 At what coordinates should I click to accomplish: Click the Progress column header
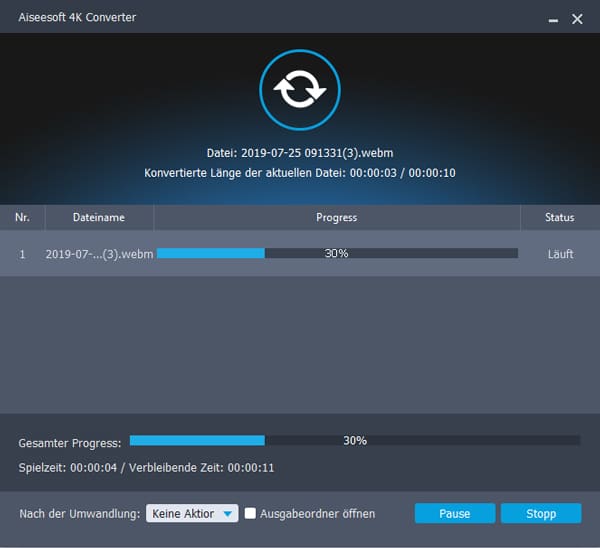pyautogui.click(x=336, y=217)
